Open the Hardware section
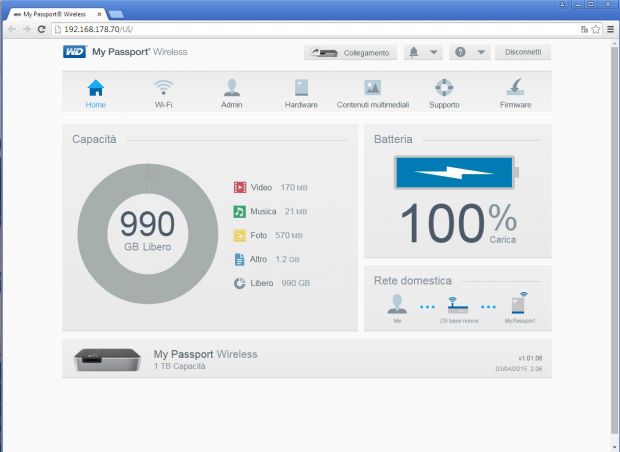Viewport: 620px width, 452px height. tap(301, 93)
